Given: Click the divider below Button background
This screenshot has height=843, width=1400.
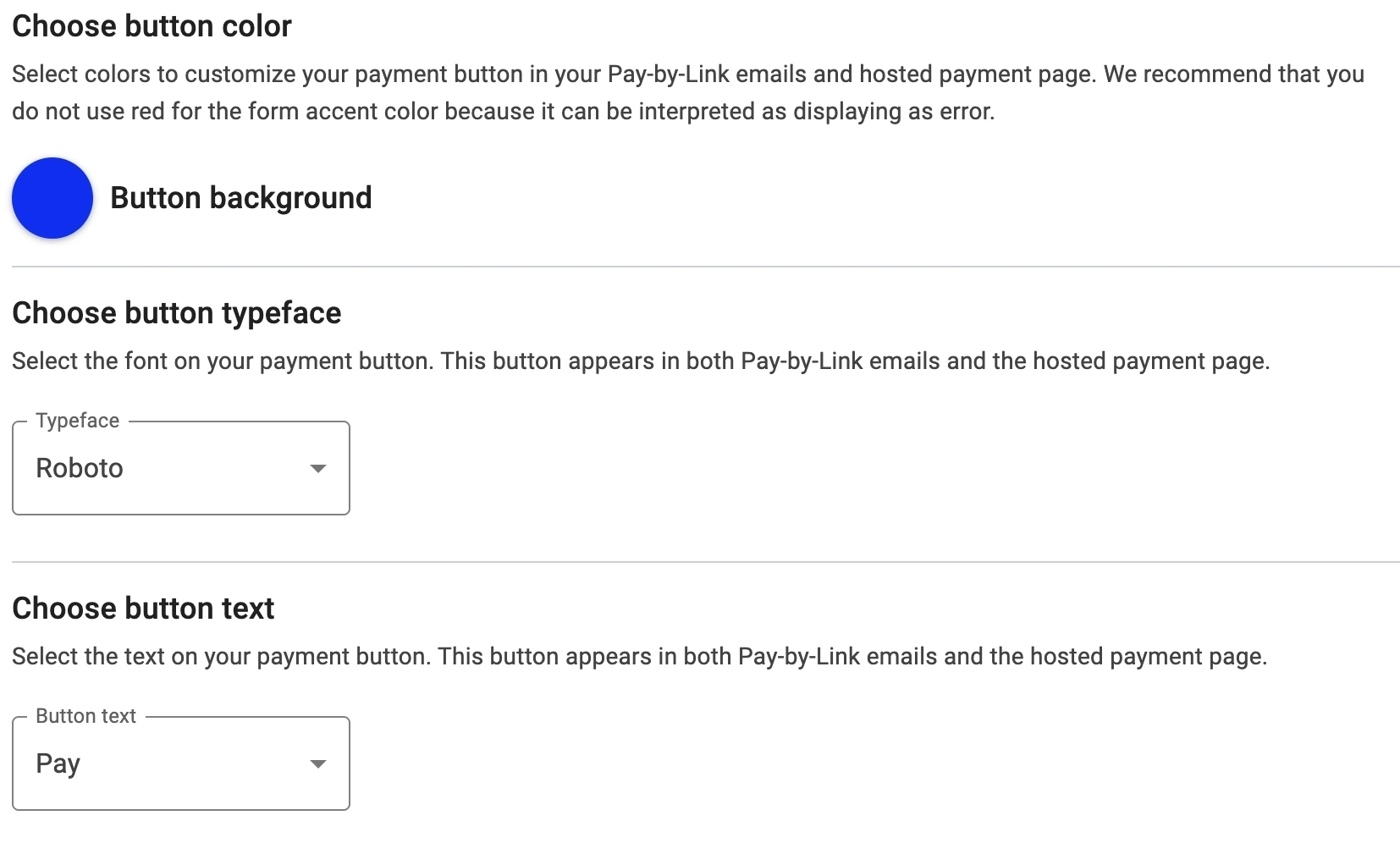Looking at the screenshot, I should pos(705,267).
